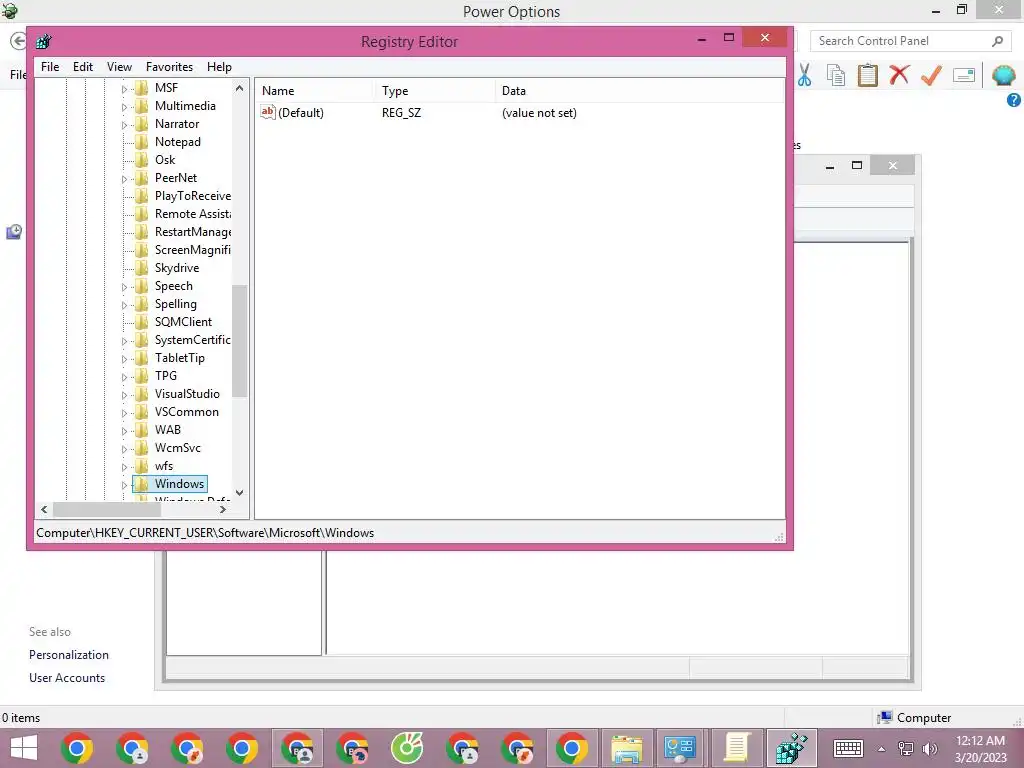
Task: Select the Notepad registry key
Action: pyautogui.click(x=177, y=142)
